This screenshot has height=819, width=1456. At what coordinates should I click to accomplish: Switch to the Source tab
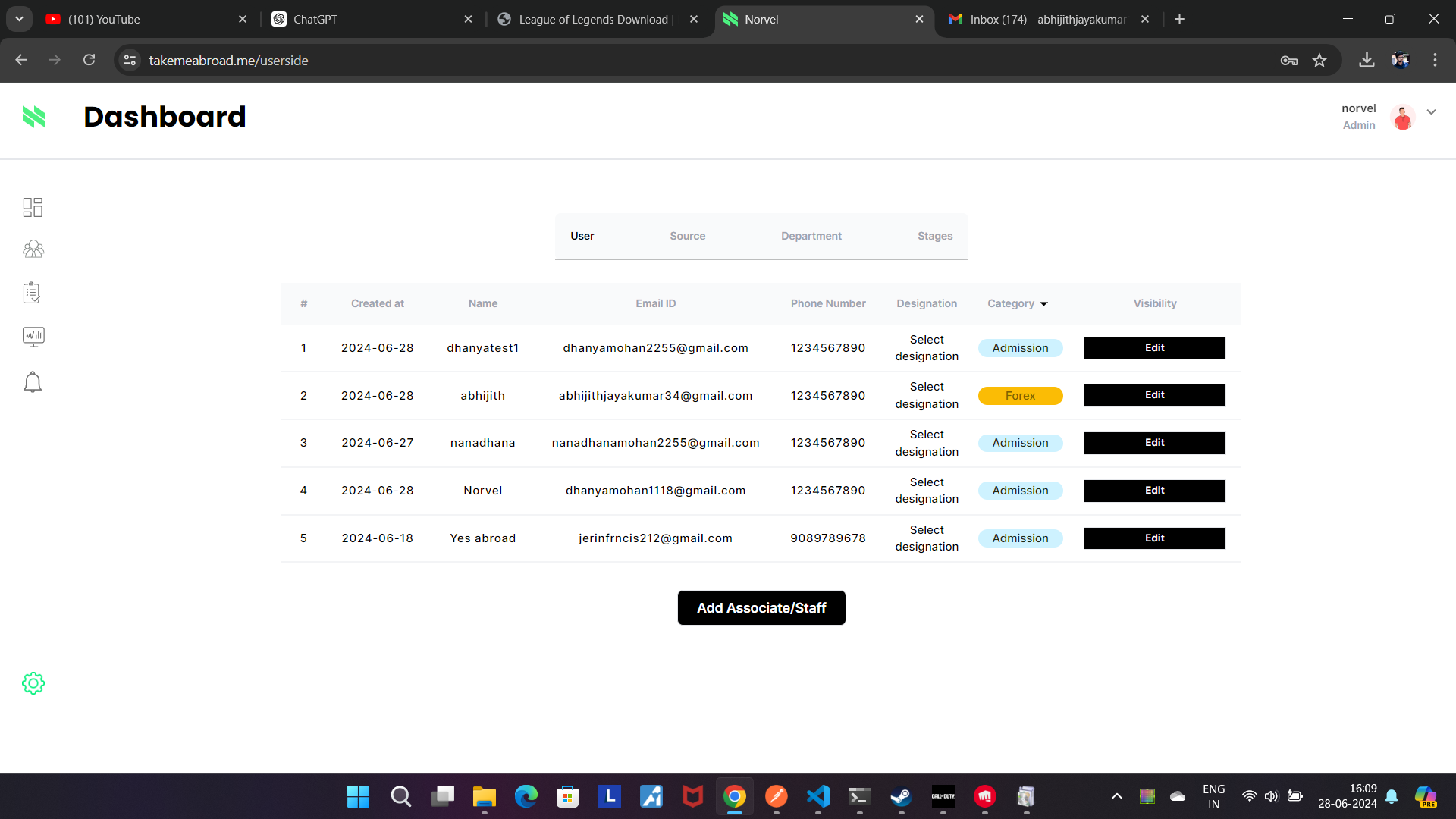688,236
